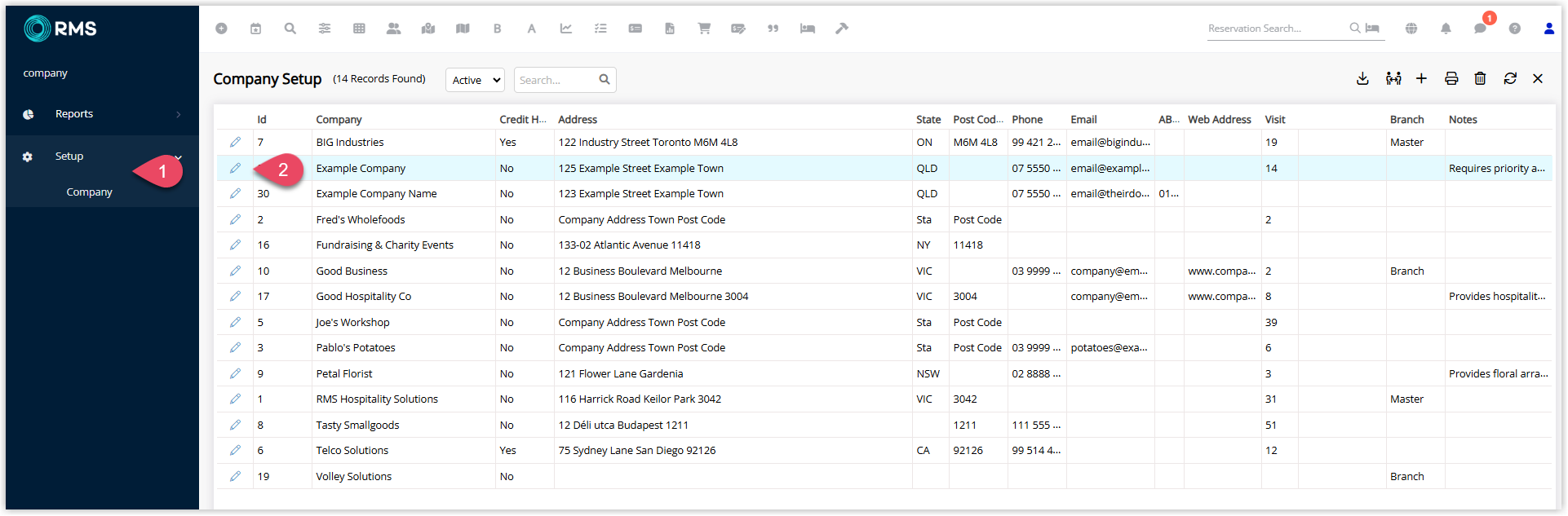Image resolution: width=1568 pixels, height=516 pixels.
Task: Click Tasty Smallgoods company name
Action: pyautogui.click(x=357, y=426)
